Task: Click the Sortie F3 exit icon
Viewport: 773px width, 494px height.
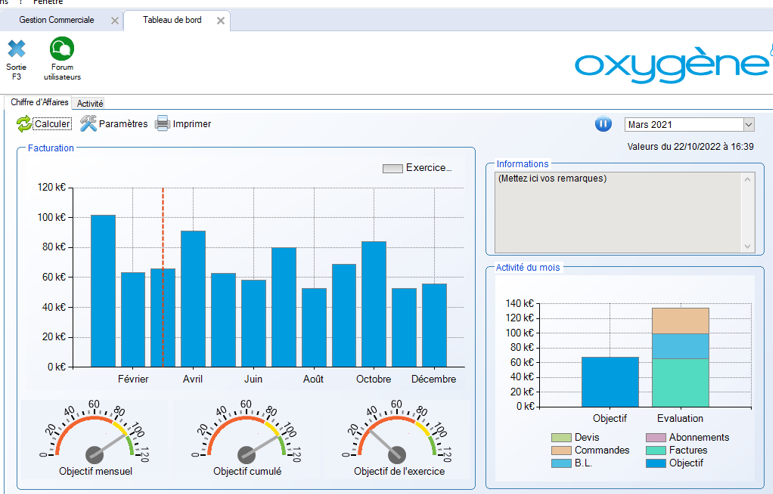Action: coord(16,49)
